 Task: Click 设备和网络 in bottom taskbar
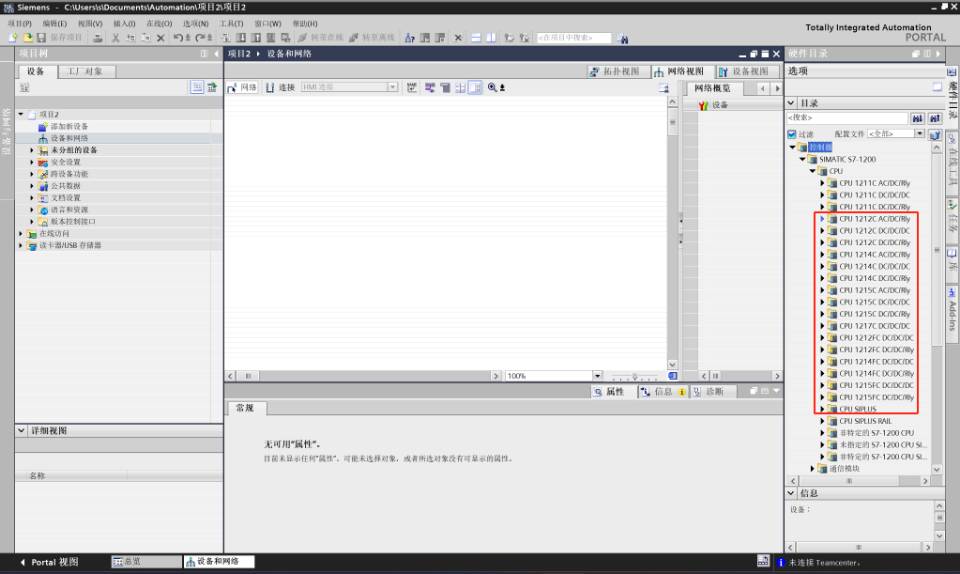click(219, 562)
